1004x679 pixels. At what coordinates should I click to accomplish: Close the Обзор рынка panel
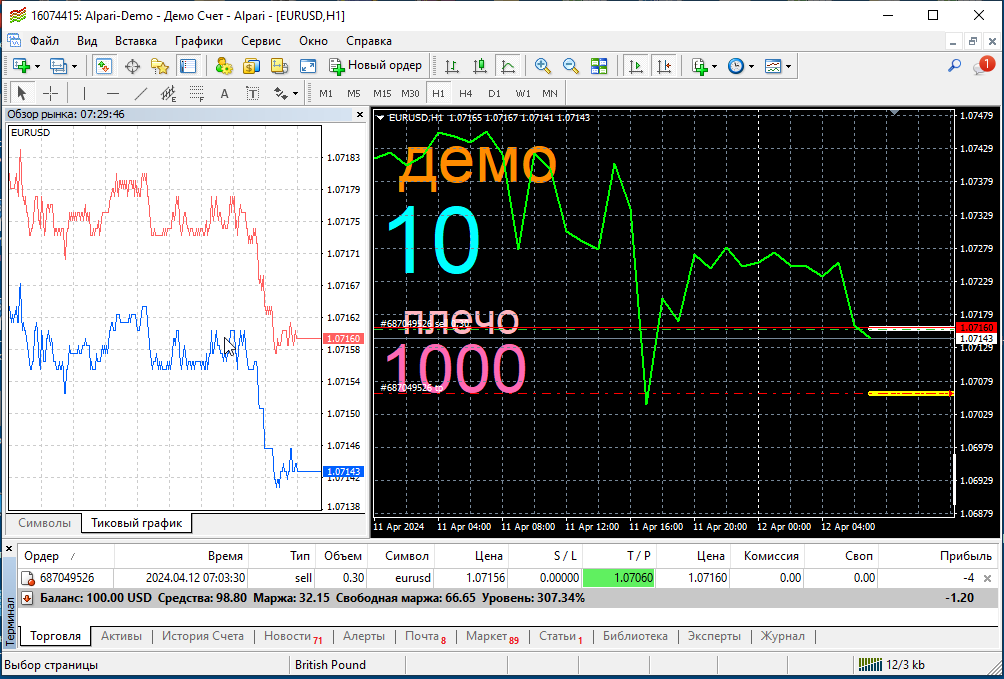click(360, 115)
